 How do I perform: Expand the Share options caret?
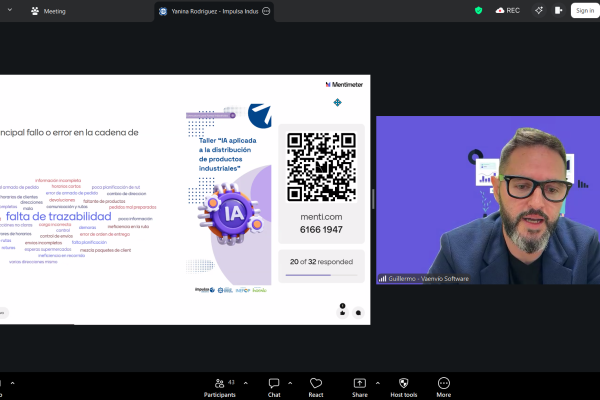point(379,381)
